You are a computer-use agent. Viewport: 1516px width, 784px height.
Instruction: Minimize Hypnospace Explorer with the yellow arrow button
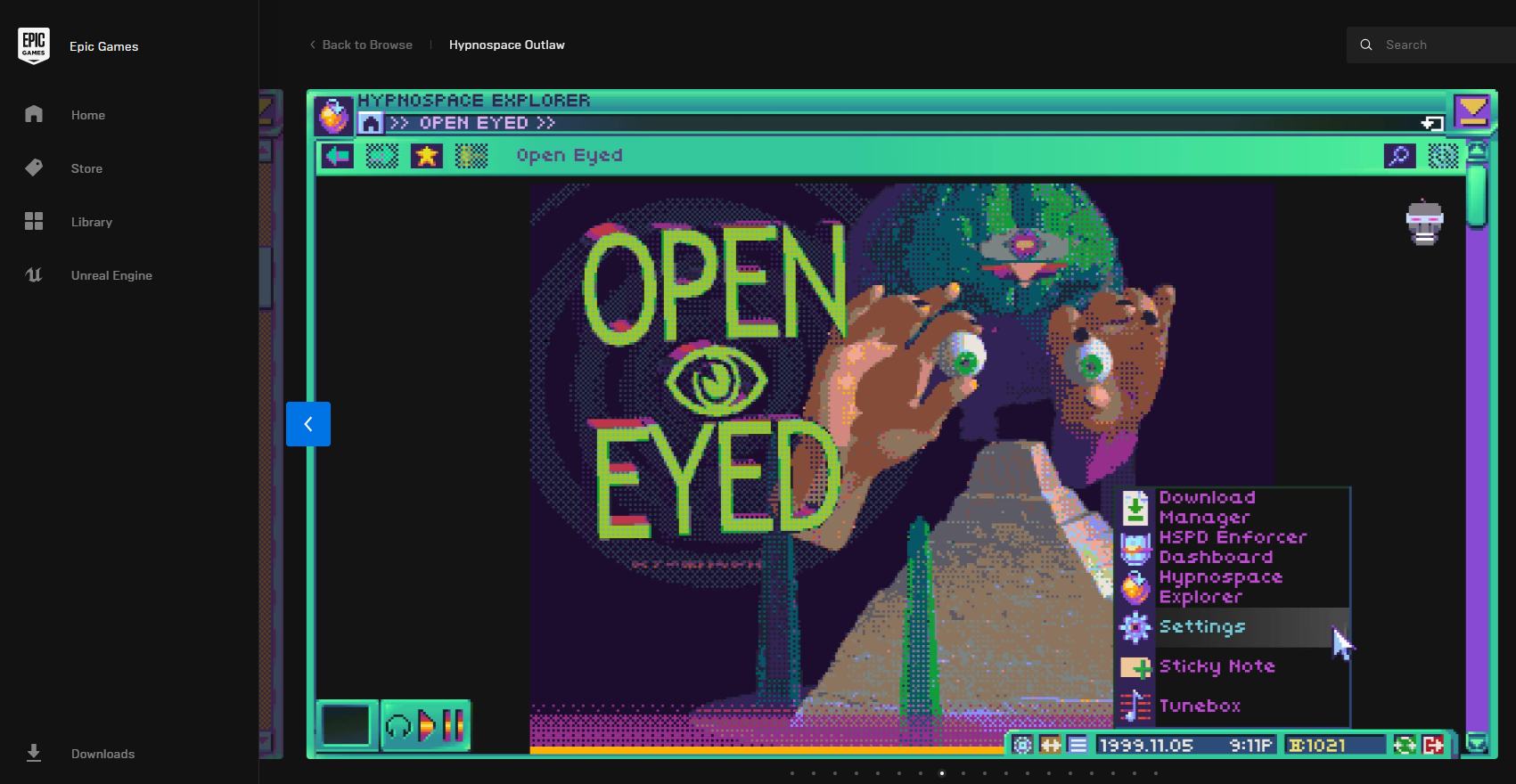[1472, 112]
